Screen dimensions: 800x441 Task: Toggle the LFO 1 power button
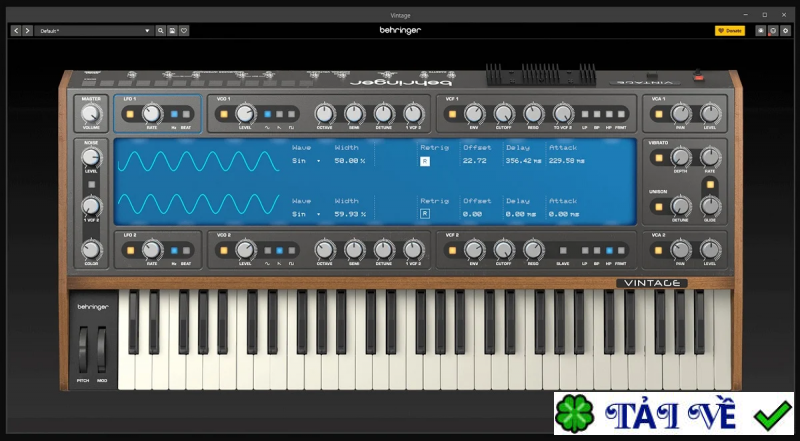(130, 114)
